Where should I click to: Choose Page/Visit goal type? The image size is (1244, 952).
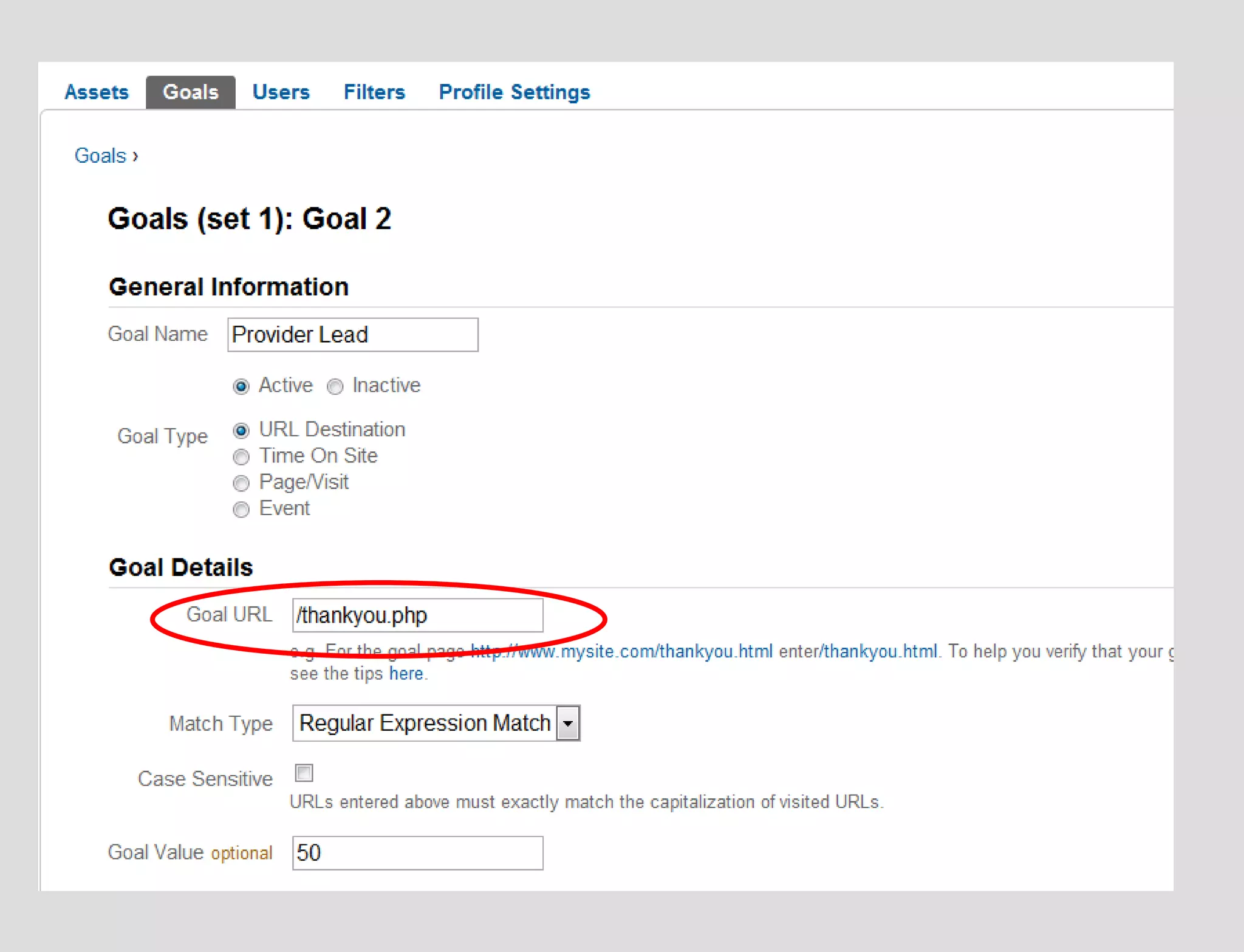241,484
